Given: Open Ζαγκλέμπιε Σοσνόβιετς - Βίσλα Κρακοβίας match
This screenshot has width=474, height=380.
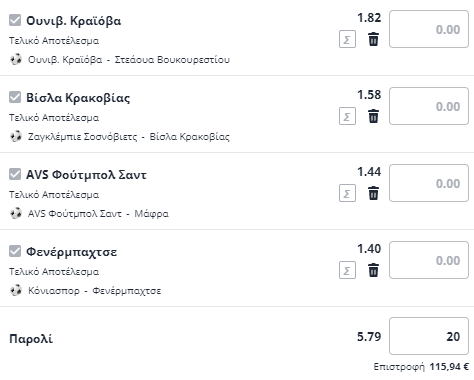Looking at the screenshot, I should pyautogui.click(x=129, y=137).
